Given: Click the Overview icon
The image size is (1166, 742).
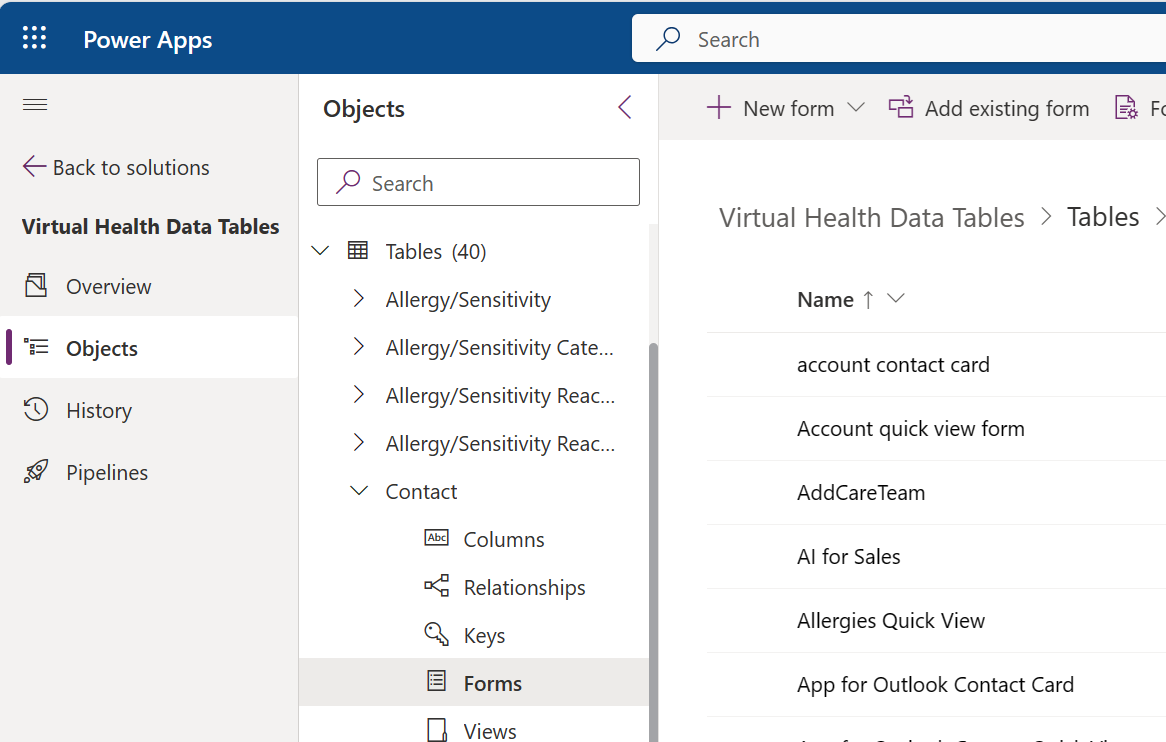Looking at the screenshot, I should (36, 285).
